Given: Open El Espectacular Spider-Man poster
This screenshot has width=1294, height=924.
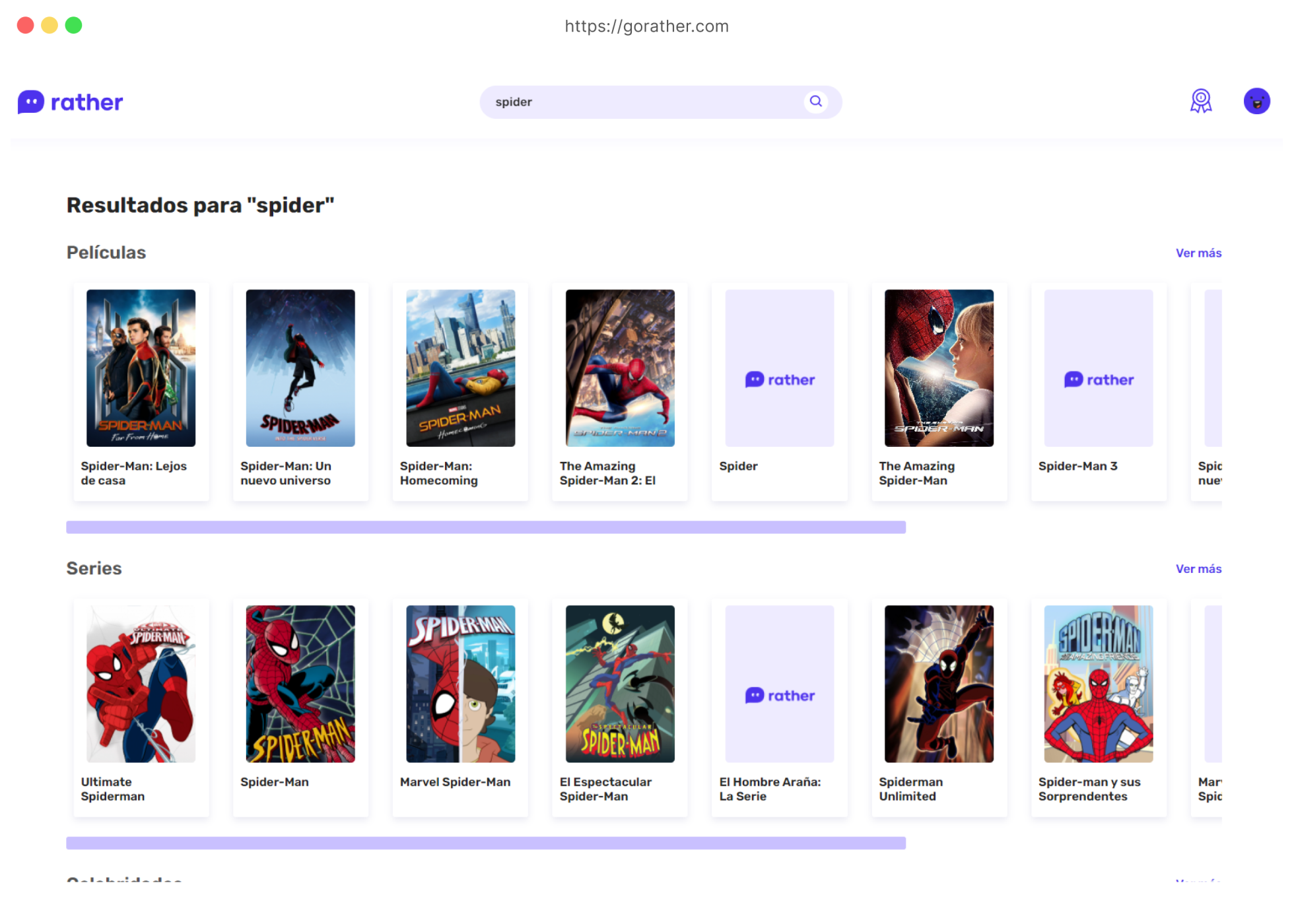Looking at the screenshot, I should (x=621, y=684).
